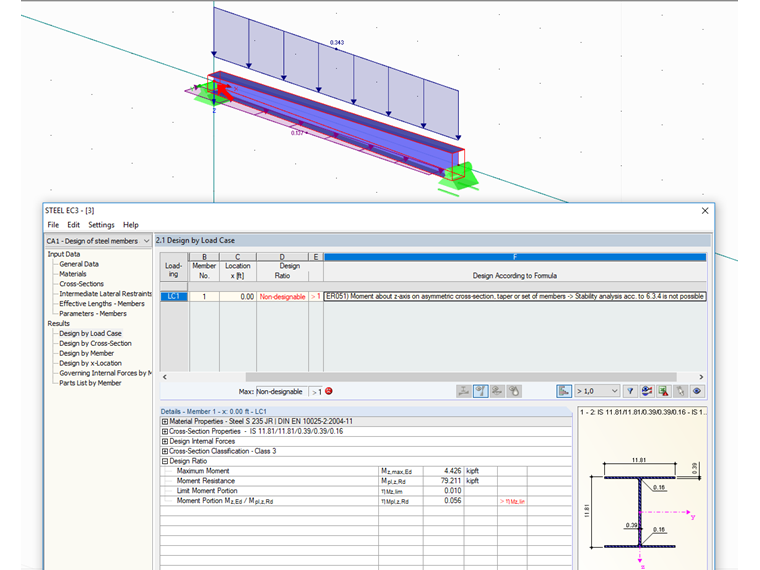760x570 pixels.
Task: Click the first grayed icon in results toolbar
Action: coord(463,391)
